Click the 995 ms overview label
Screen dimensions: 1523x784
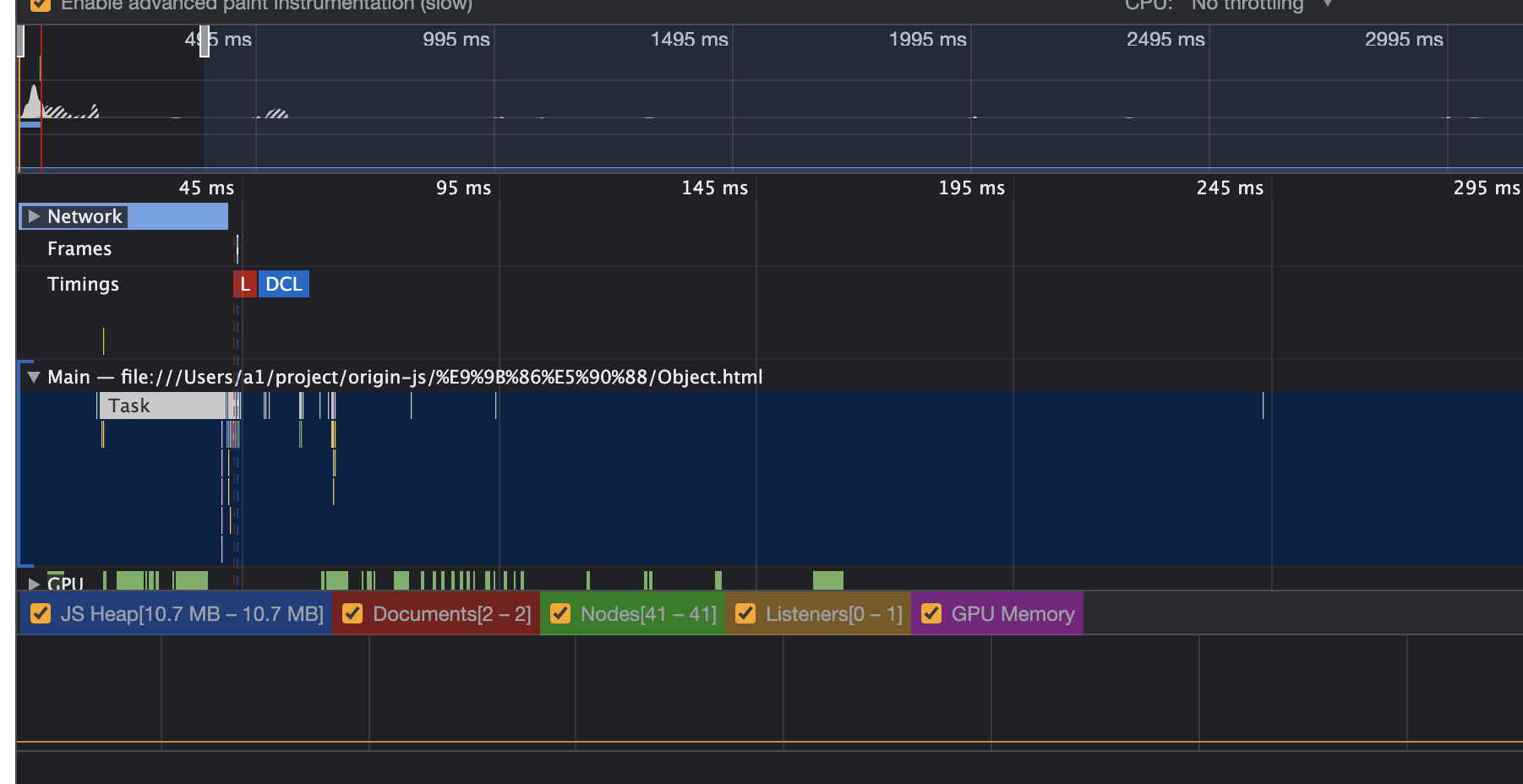point(456,40)
